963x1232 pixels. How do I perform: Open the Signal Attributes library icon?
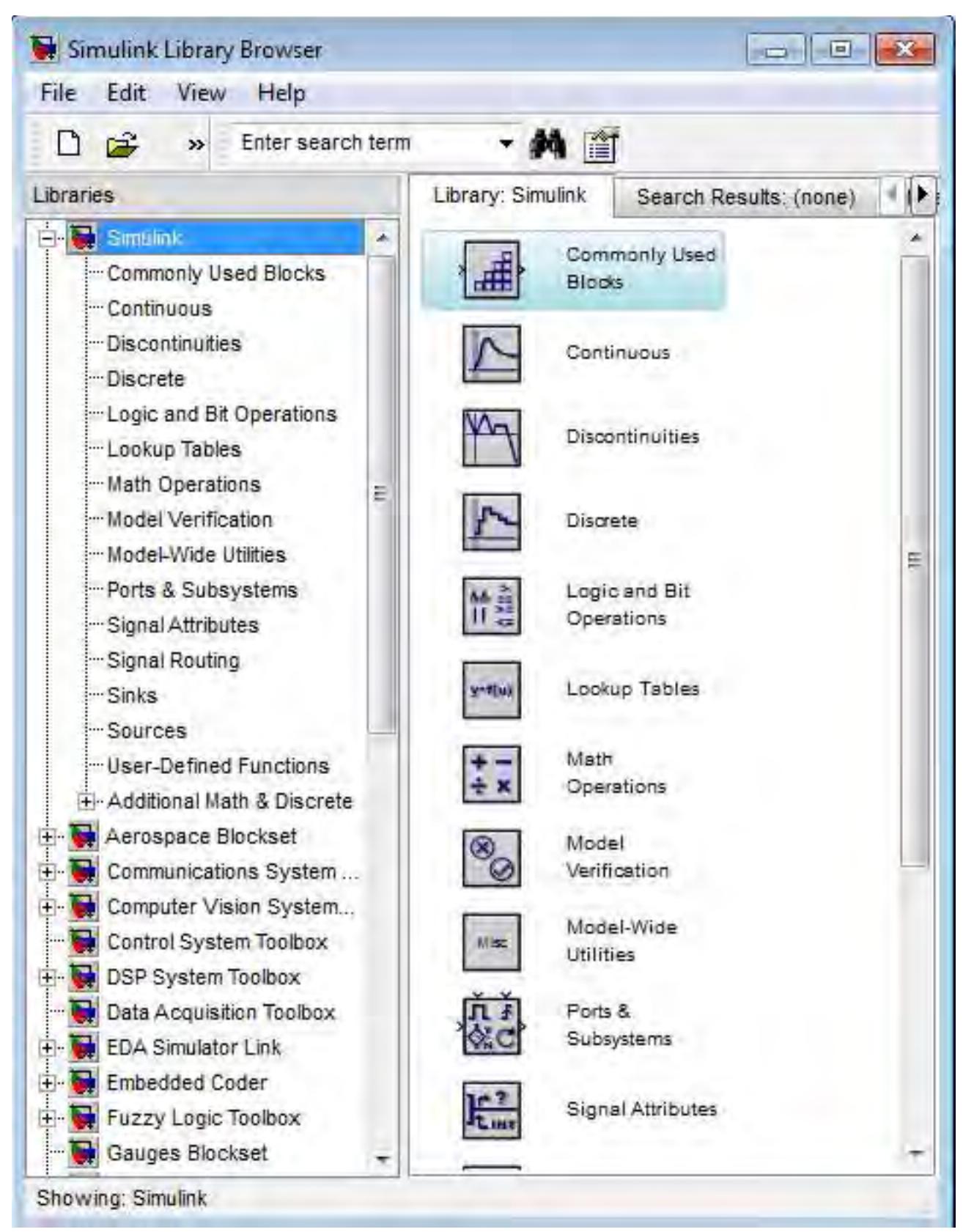click(492, 1110)
